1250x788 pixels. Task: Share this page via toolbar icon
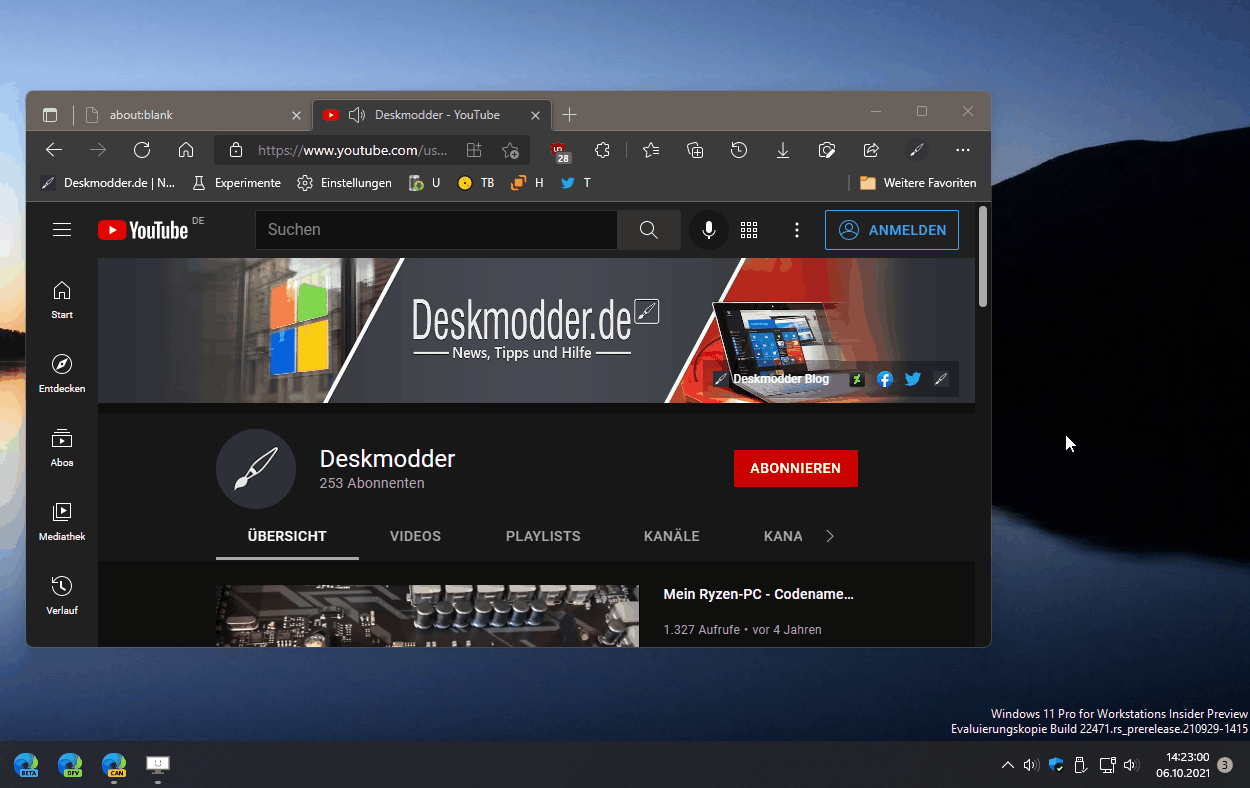pyautogui.click(x=871, y=150)
